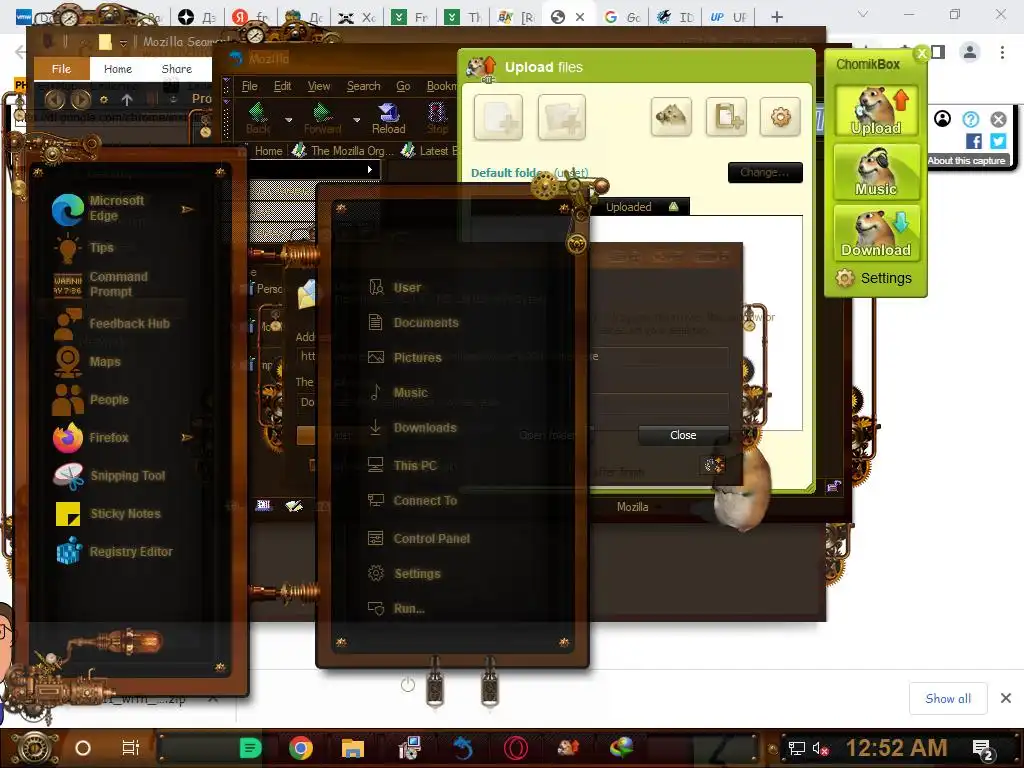Click About this capture link
1024x768 pixels.
(x=966, y=161)
